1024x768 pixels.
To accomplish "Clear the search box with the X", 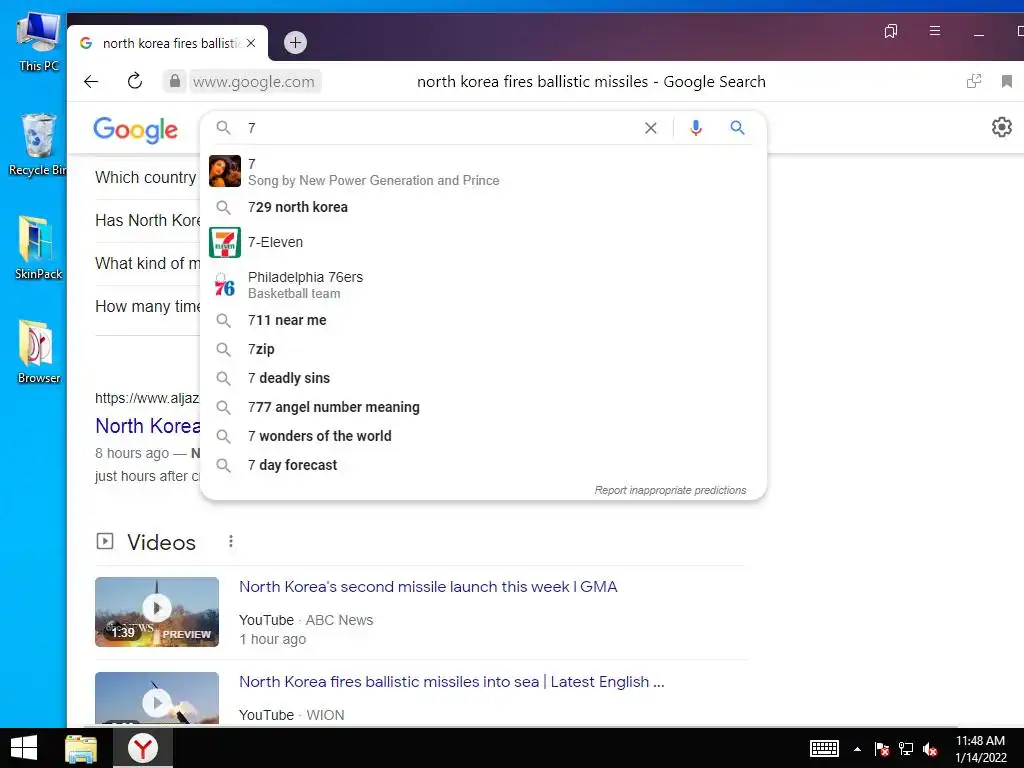I will (650, 128).
